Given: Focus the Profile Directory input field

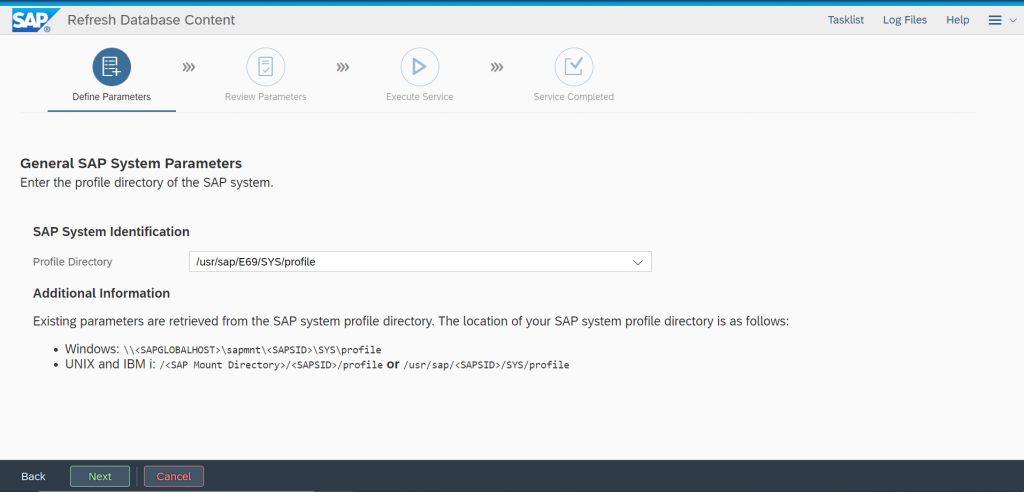Looking at the screenshot, I should pos(420,262).
